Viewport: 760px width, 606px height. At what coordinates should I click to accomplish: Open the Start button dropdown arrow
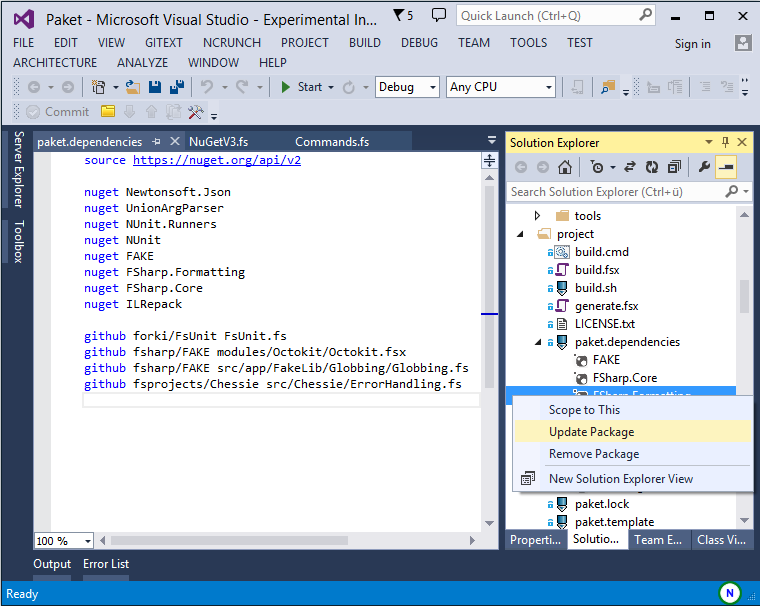pos(331,87)
